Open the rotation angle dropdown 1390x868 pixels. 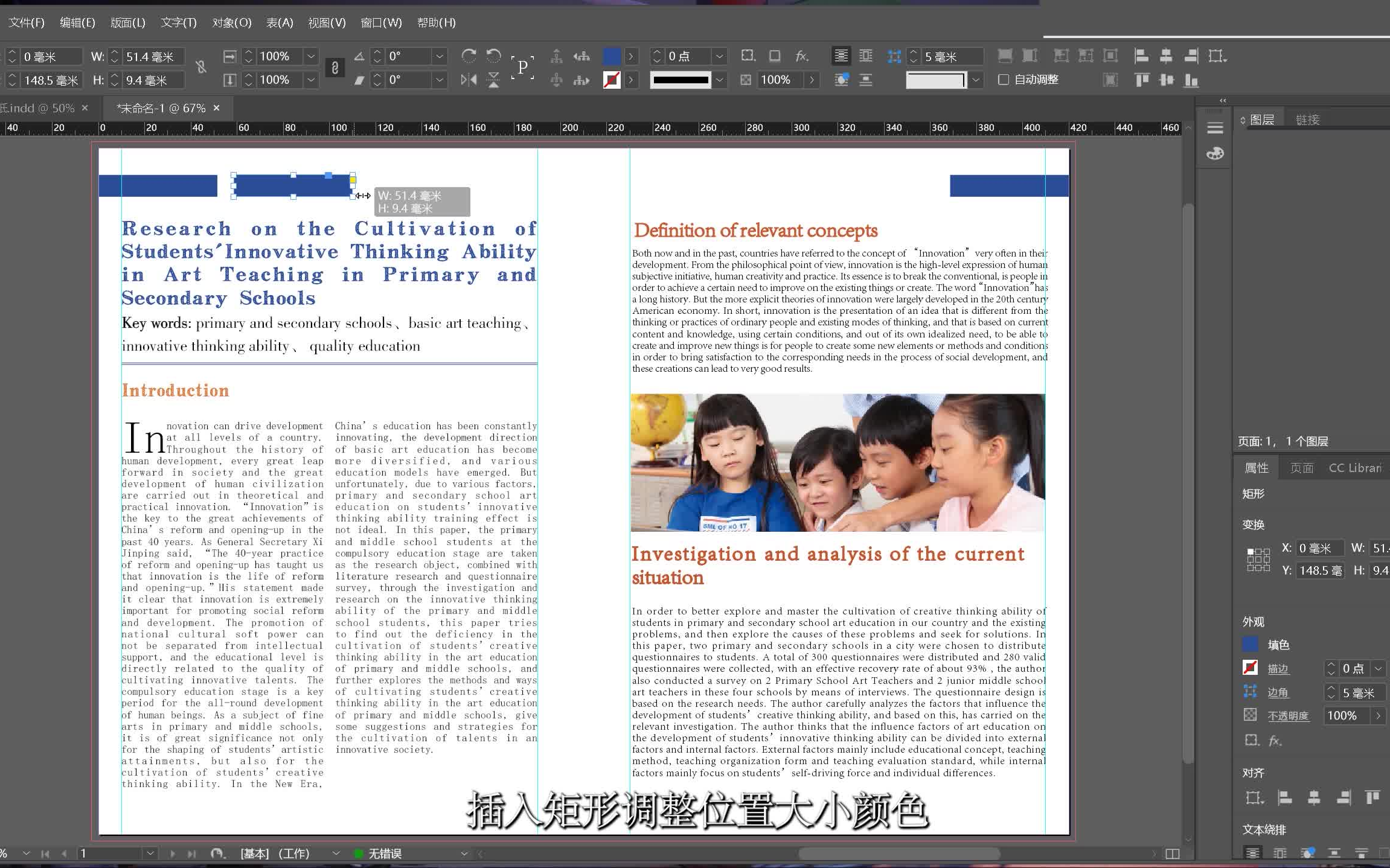(440, 56)
